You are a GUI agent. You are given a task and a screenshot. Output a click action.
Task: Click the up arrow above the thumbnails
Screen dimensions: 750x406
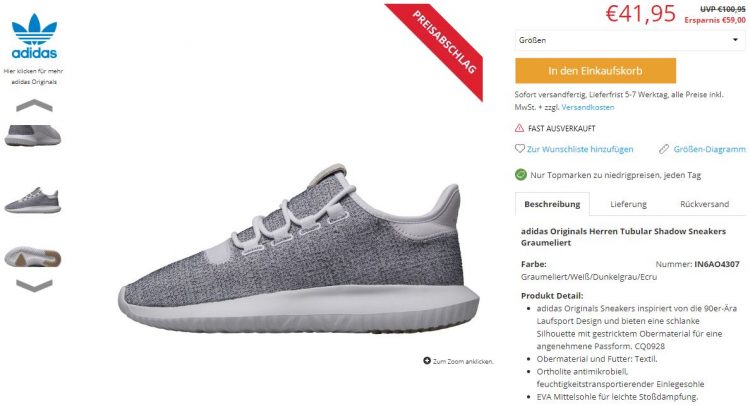pyautogui.click(x=34, y=105)
